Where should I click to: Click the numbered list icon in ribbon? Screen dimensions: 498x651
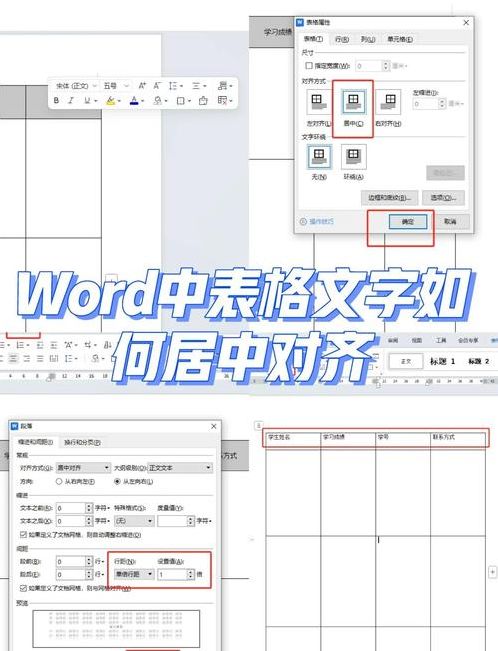(x=21, y=345)
